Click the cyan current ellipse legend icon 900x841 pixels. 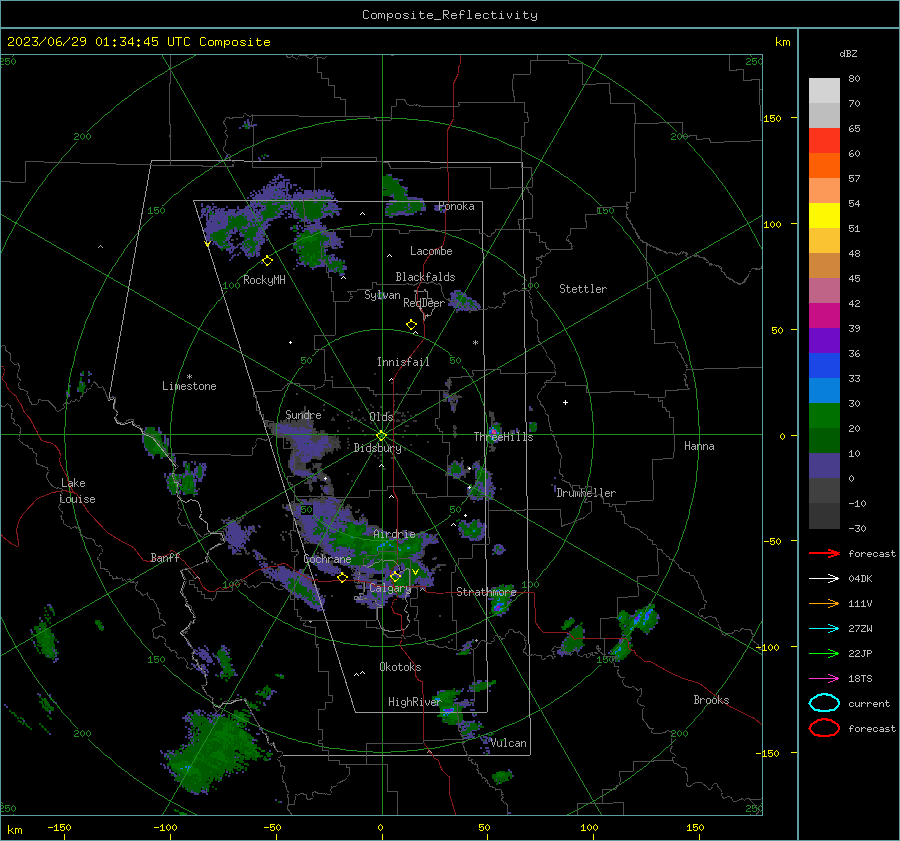coord(824,703)
